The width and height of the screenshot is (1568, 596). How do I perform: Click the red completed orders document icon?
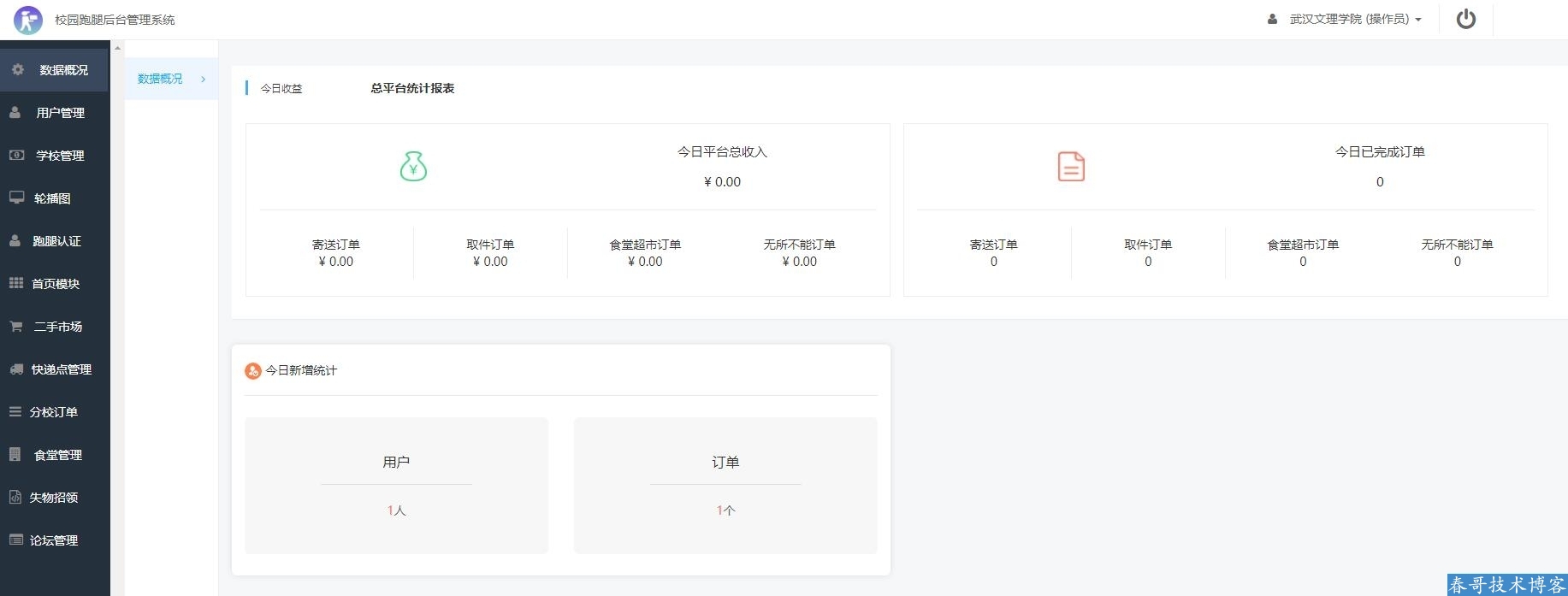click(x=1071, y=166)
